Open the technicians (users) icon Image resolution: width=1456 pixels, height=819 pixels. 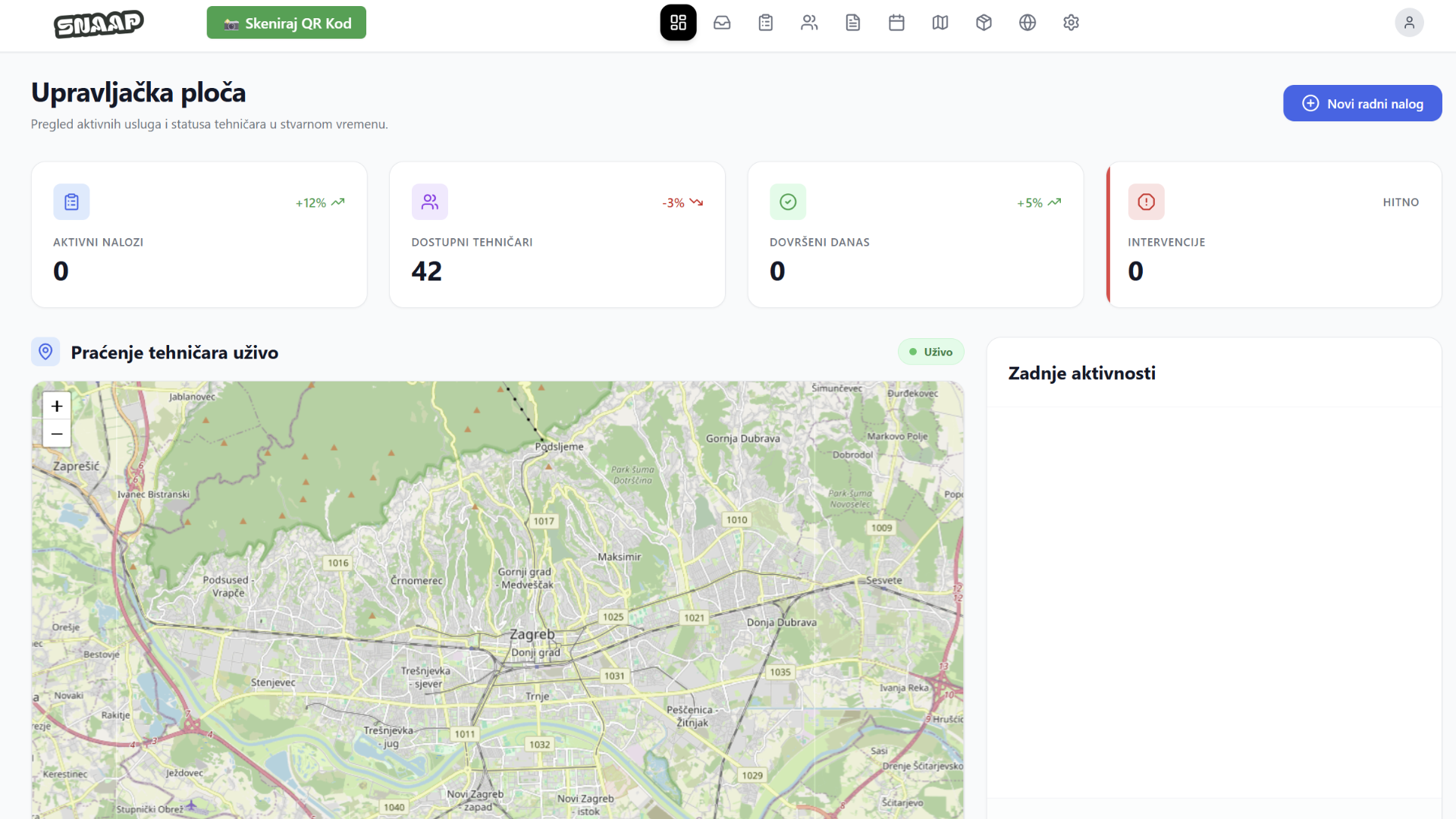point(809,23)
